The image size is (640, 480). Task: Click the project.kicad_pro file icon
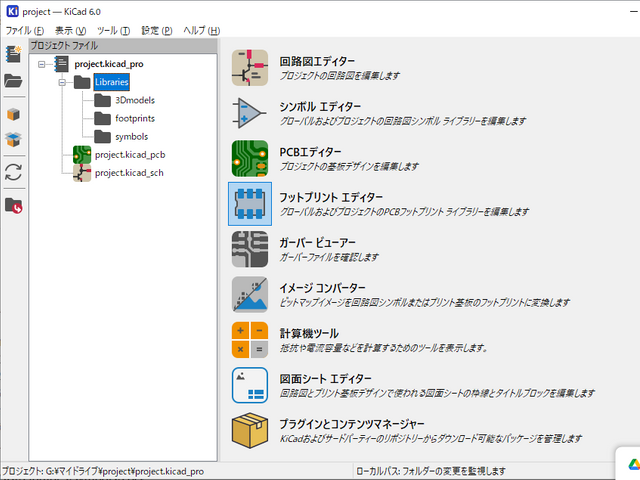[x=62, y=64]
